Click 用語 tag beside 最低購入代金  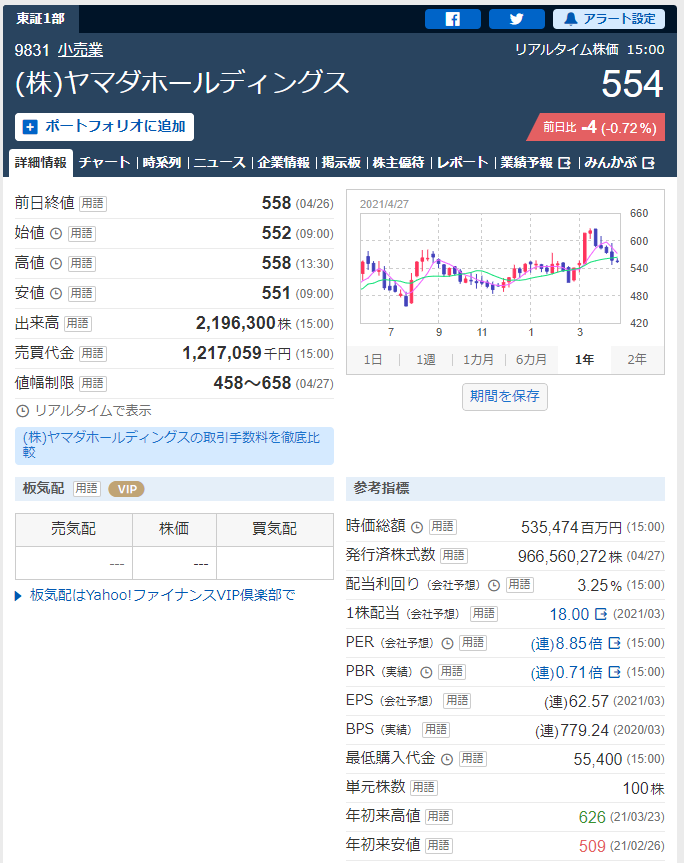[473, 758]
